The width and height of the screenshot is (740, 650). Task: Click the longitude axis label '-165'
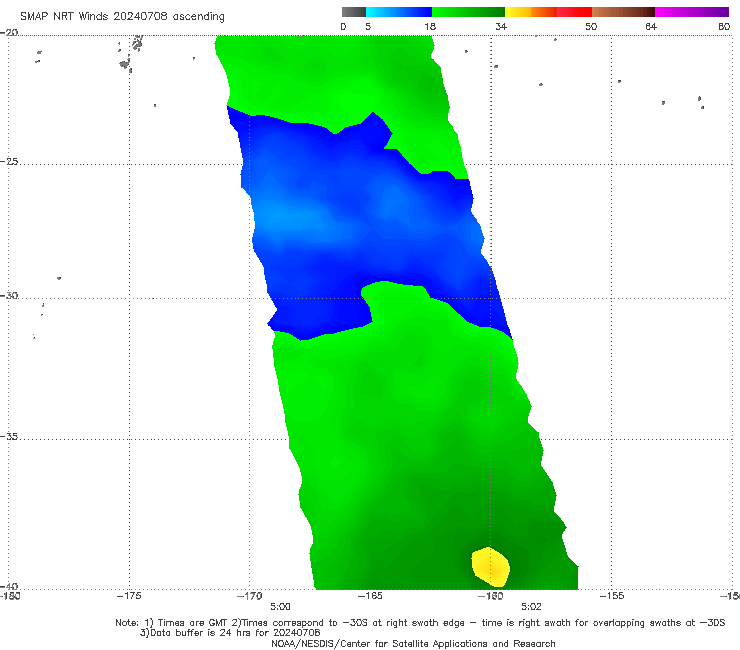[x=370, y=596]
